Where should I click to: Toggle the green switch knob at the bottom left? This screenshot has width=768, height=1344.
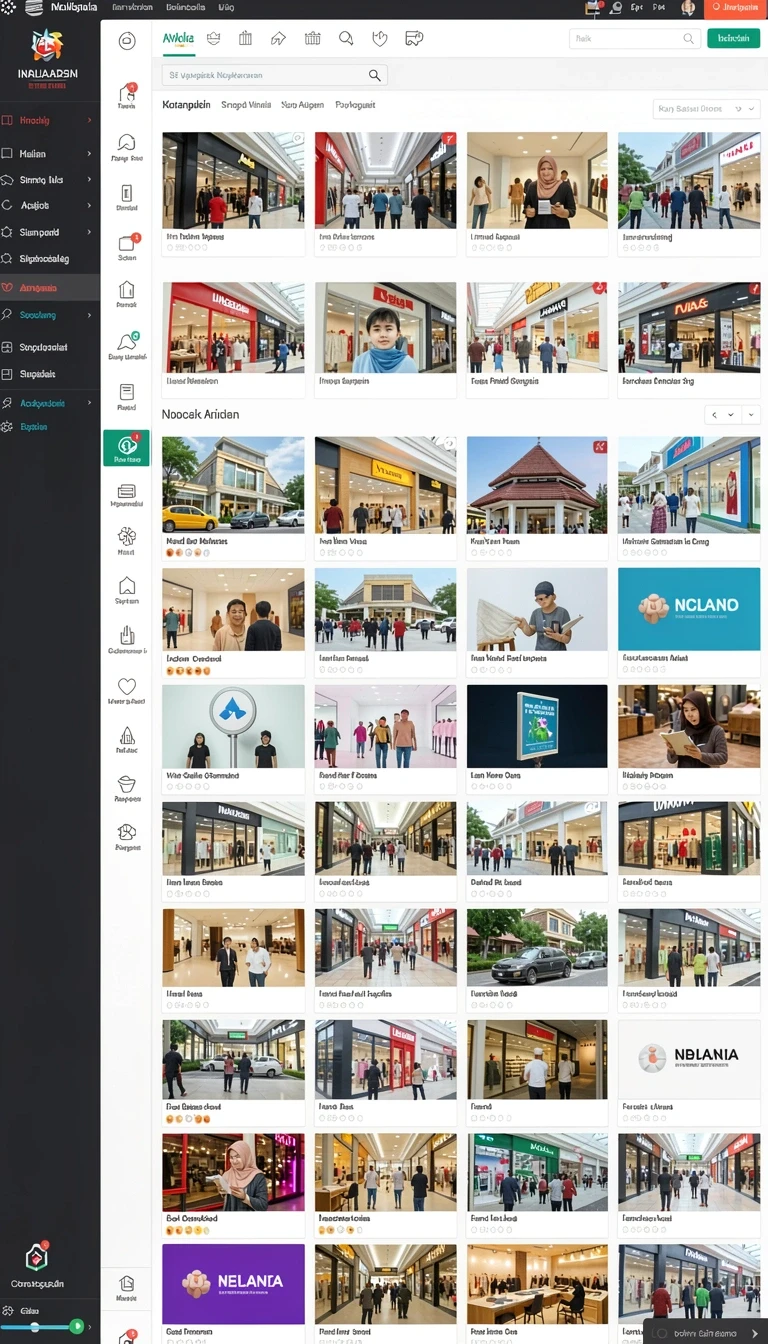[x=77, y=1326]
